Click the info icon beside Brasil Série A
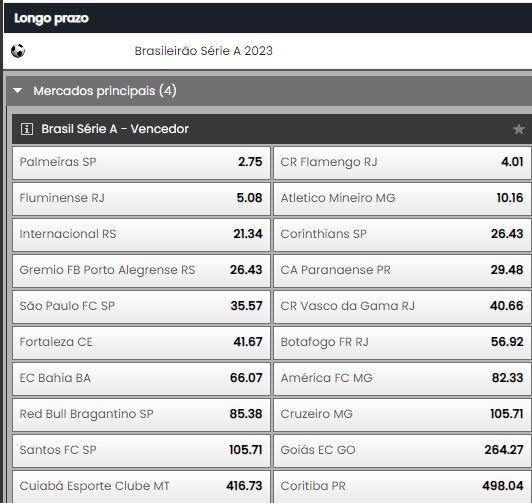Image resolution: width=532 pixels, height=503 pixels. pos(27,129)
